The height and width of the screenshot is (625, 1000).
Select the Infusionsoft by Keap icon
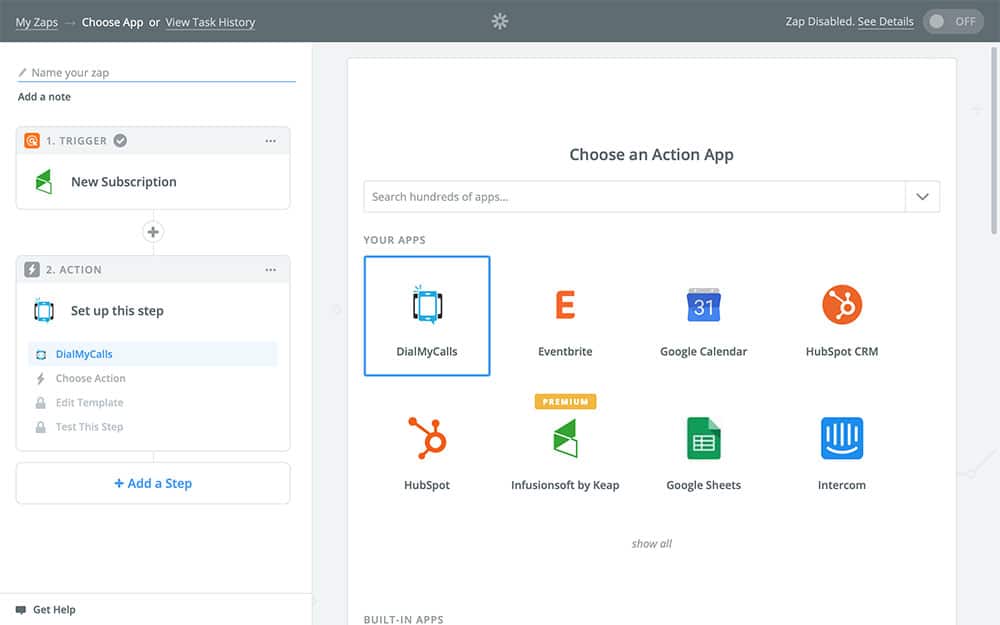pyautogui.click(x=565, y=439)
